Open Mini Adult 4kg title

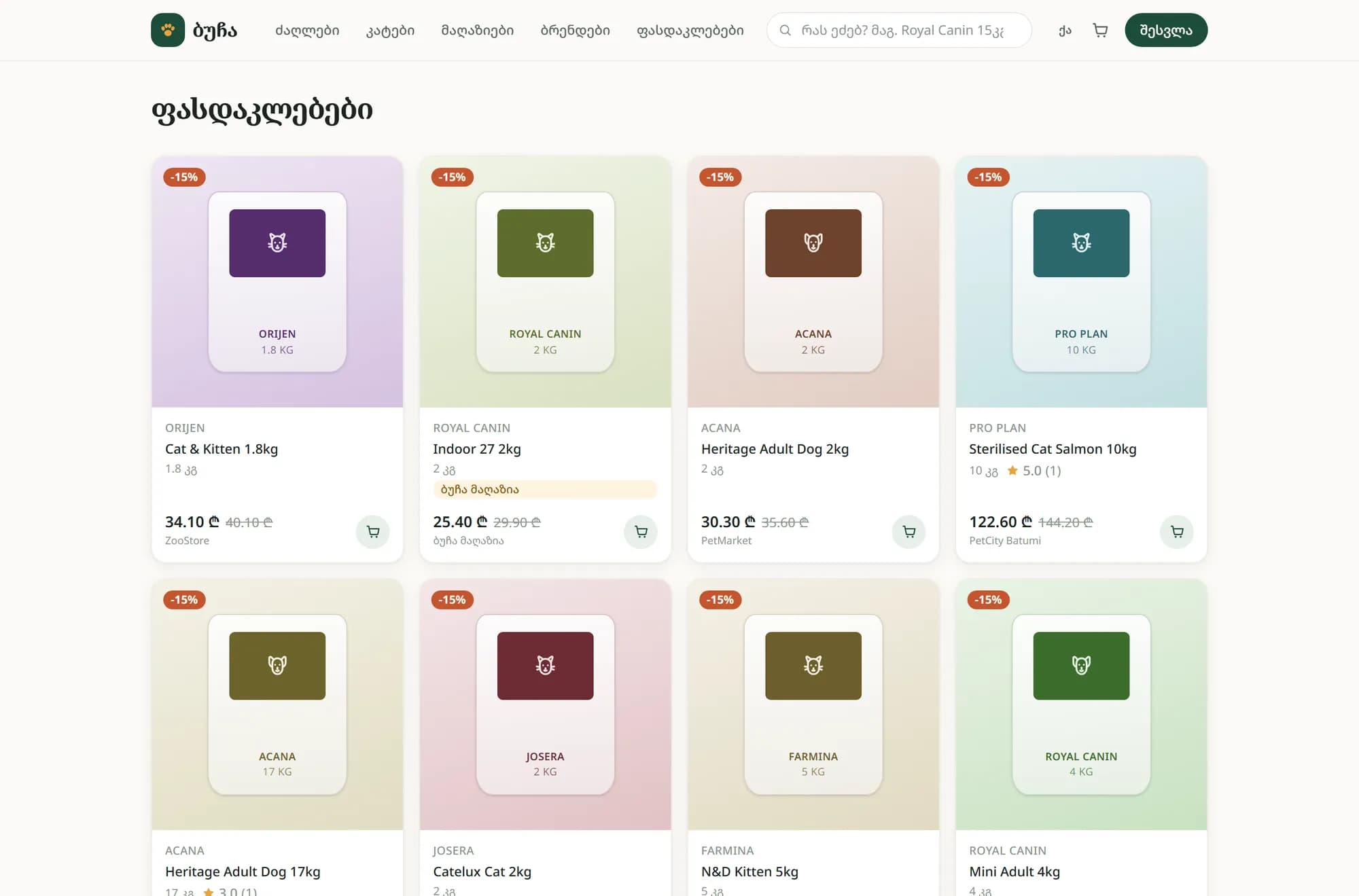[x=1014, y=872]
